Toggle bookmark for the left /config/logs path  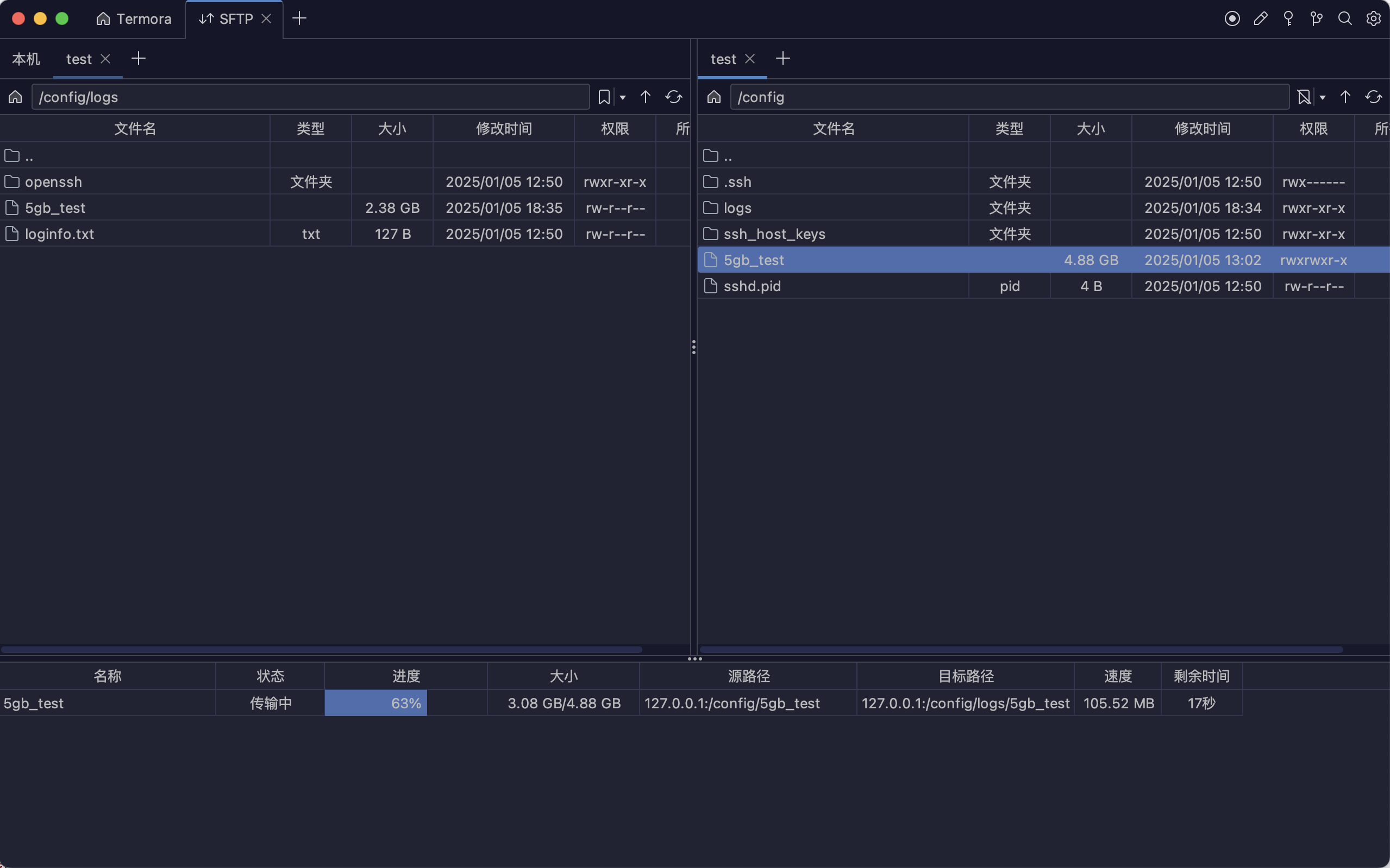click(604, 97)
